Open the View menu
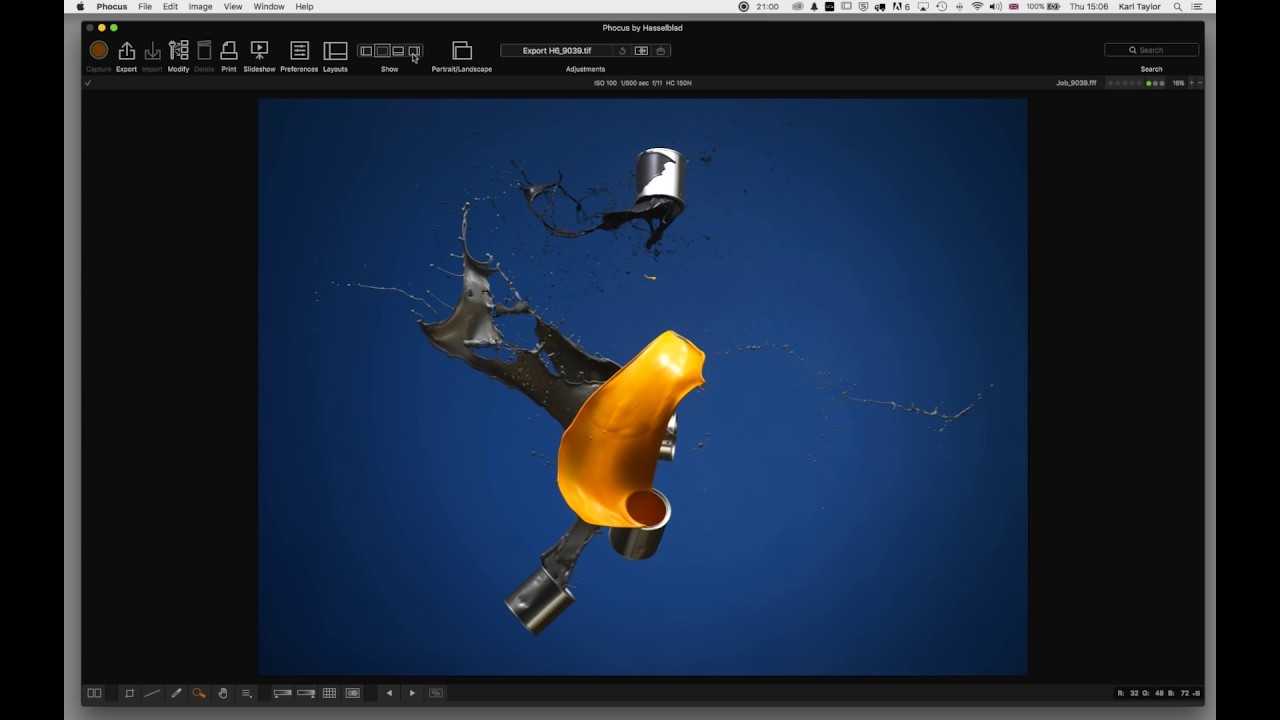Screen dimensions: 1280x720 (x=233, y=7)
